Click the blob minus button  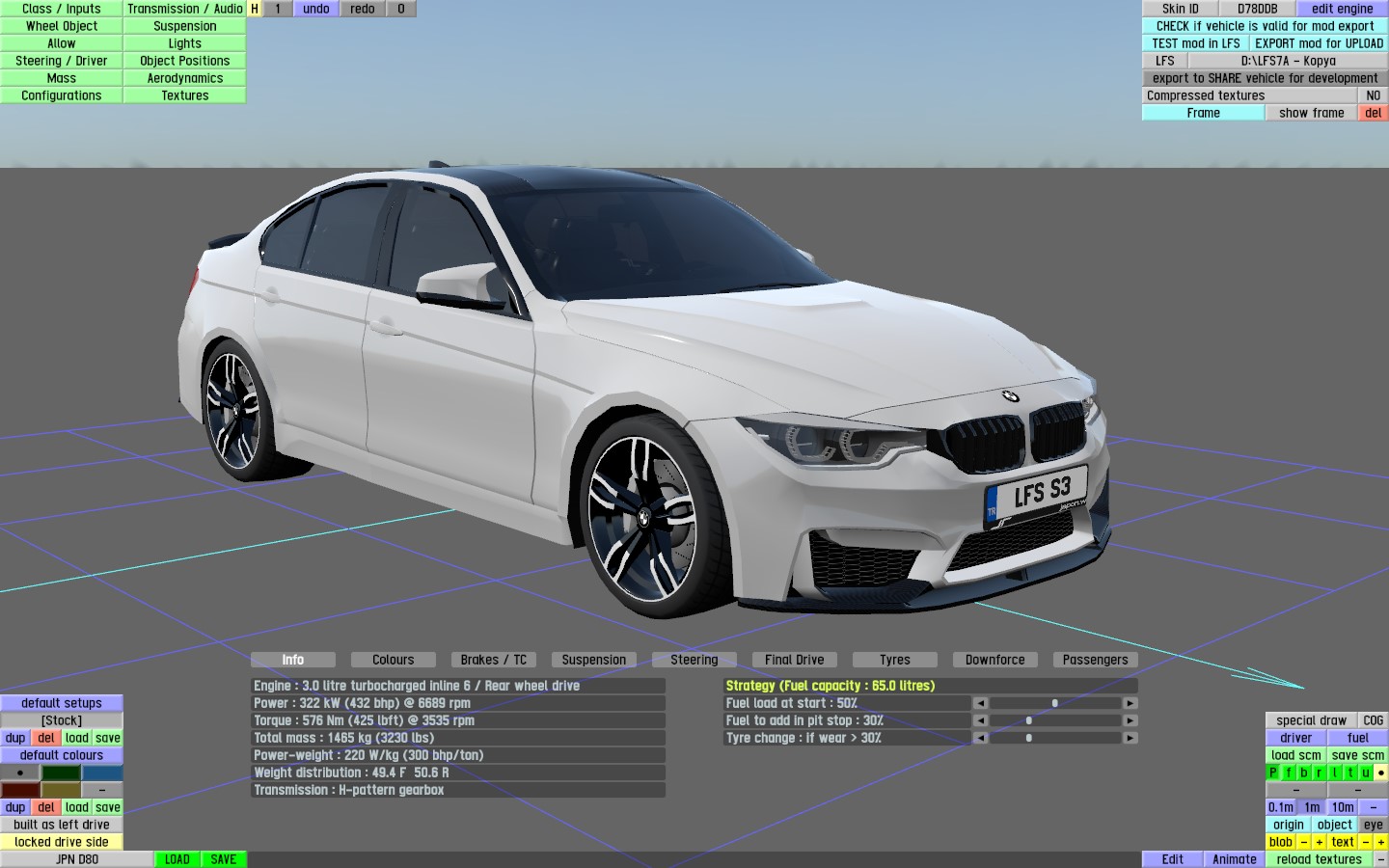click(x=1304, y=842)
